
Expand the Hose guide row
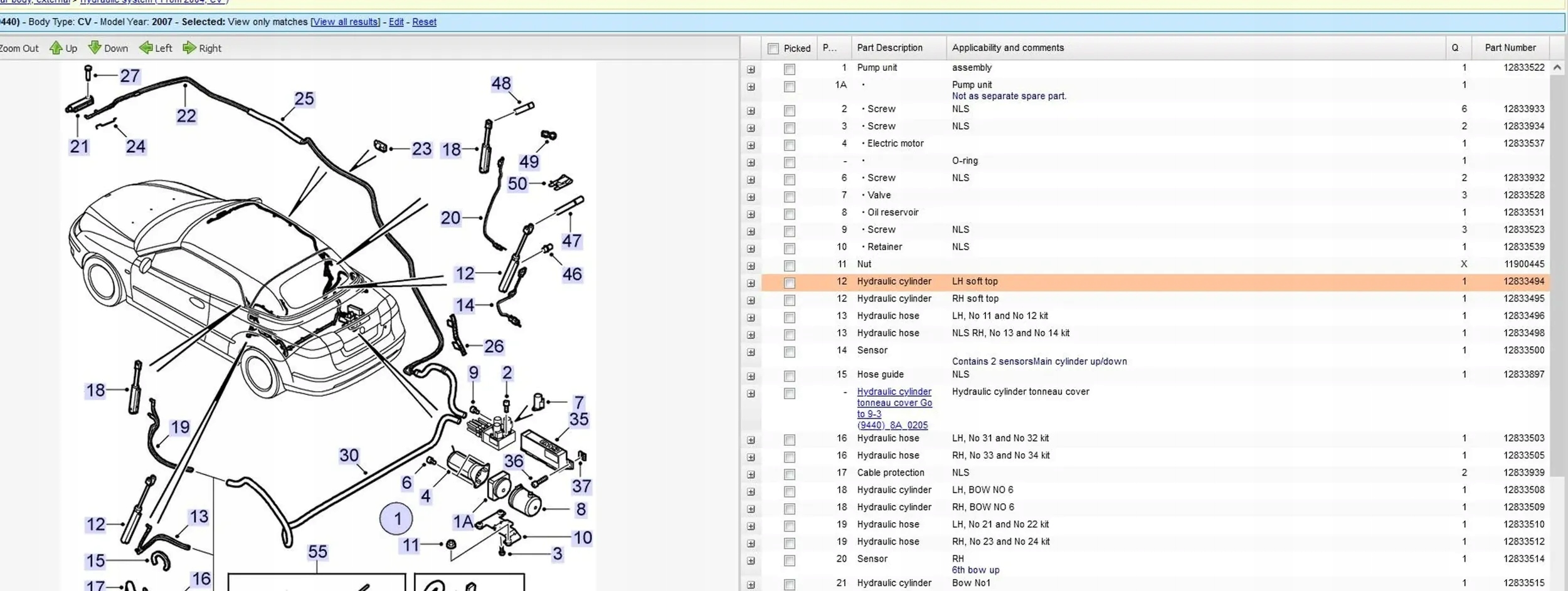click(x=751, y=377)
